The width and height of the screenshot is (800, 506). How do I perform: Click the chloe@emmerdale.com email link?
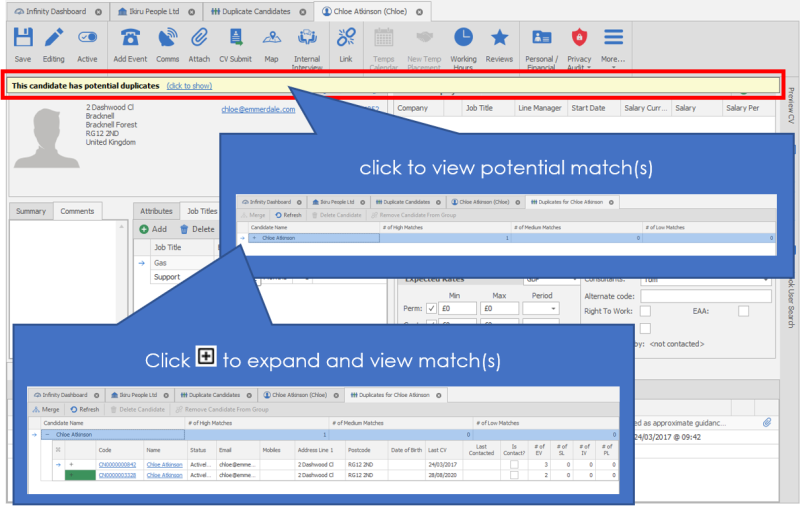click(258, 110)
